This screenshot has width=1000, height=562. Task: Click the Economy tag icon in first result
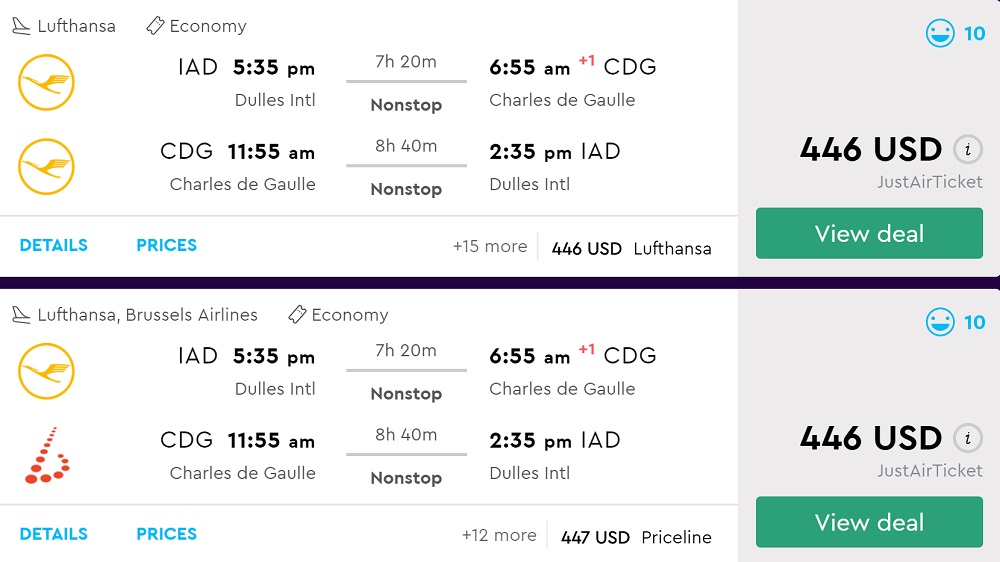click(155, 26)
